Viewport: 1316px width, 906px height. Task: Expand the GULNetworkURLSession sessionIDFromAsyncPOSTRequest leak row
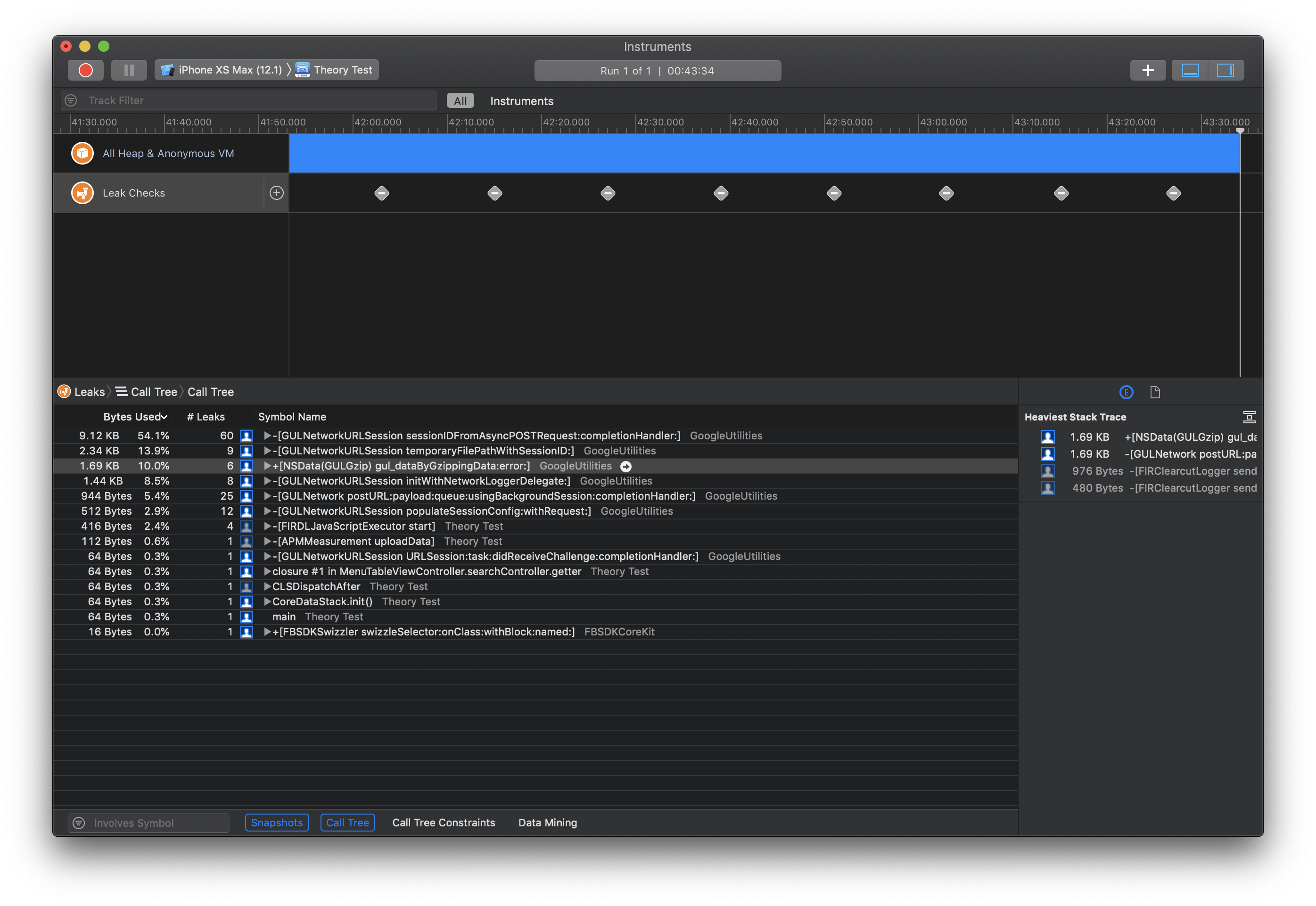click(268, 436)
